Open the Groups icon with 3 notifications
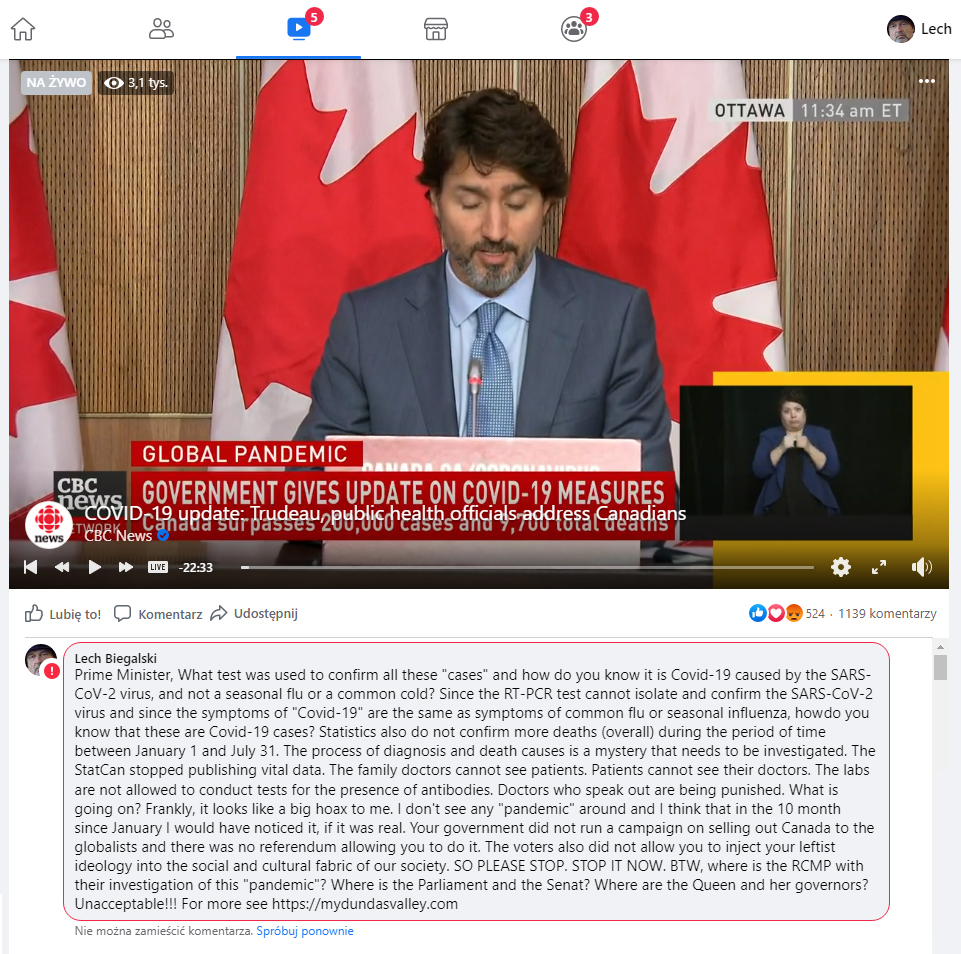Viewport: 961px width, 954px height. (x=574, y=29)
